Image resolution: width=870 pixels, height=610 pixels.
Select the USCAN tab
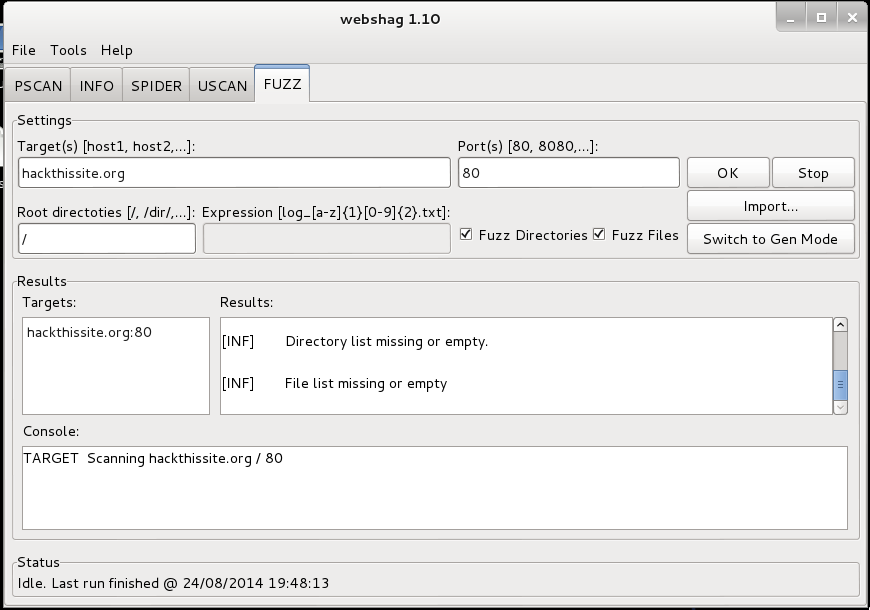click(x=221, y=86)
